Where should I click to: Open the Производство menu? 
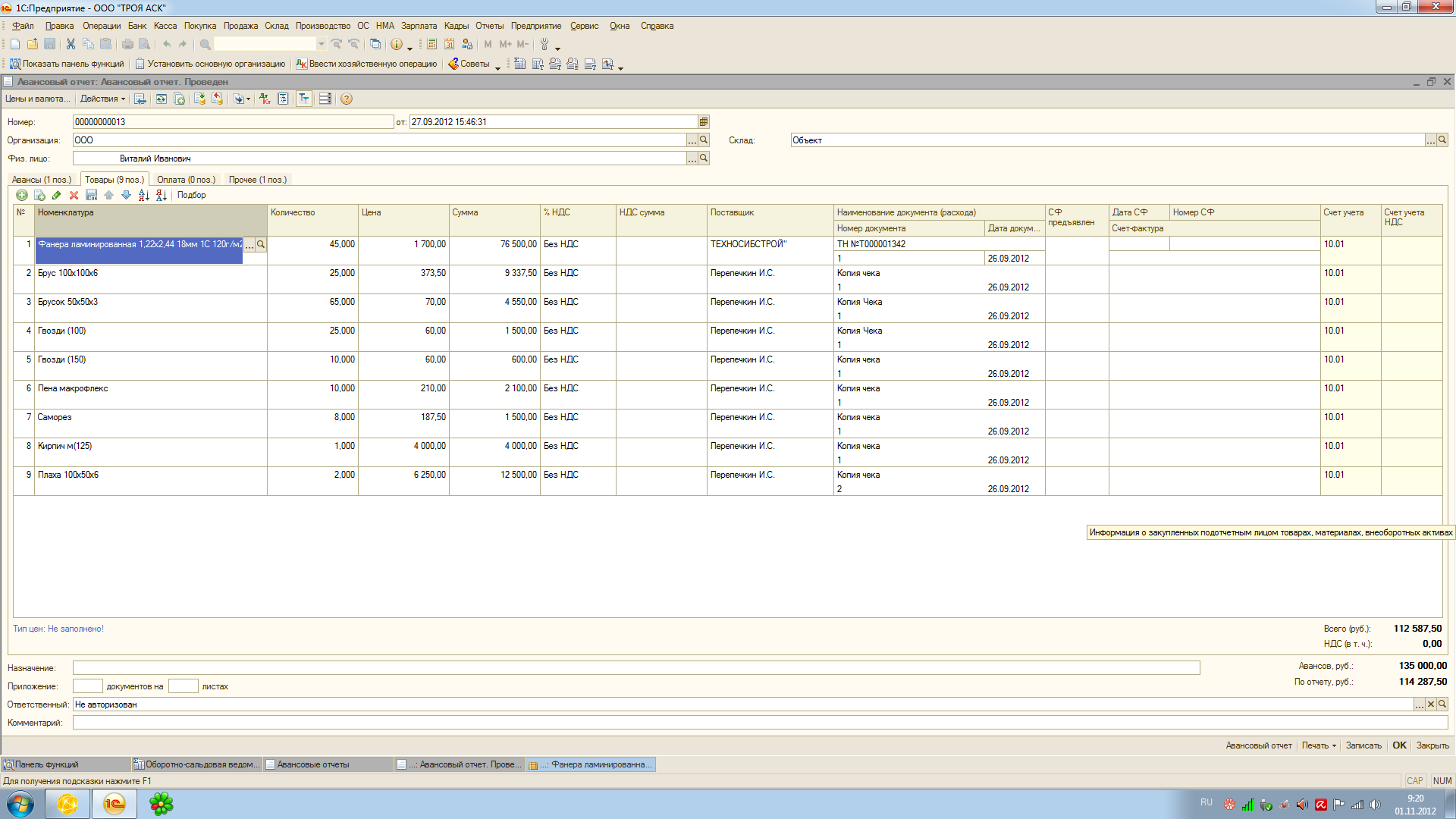click(322, 26)
